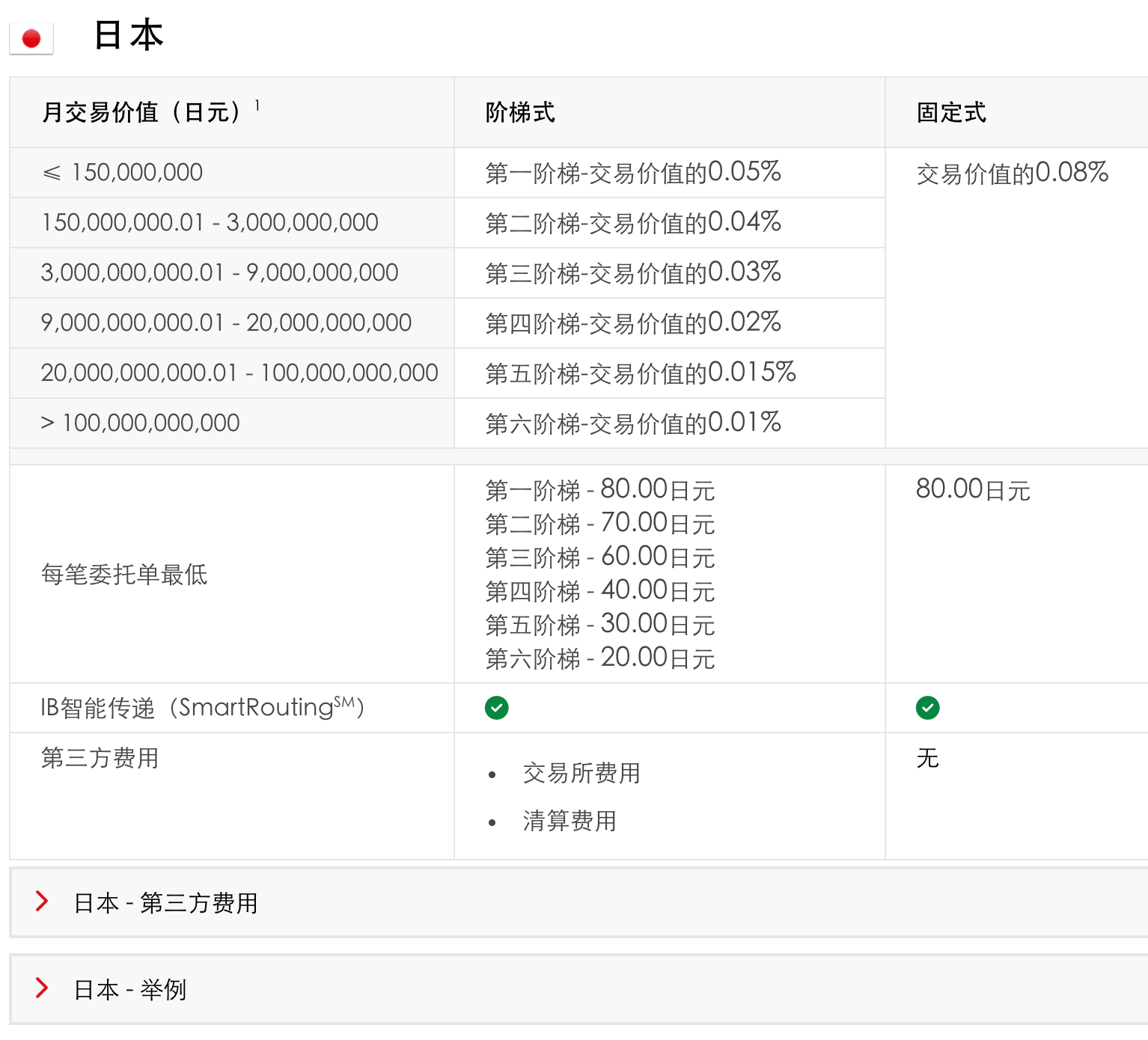Click the 第六阶梯-交易价值的0.01% cell
1148x1040 pixels.
633,423
